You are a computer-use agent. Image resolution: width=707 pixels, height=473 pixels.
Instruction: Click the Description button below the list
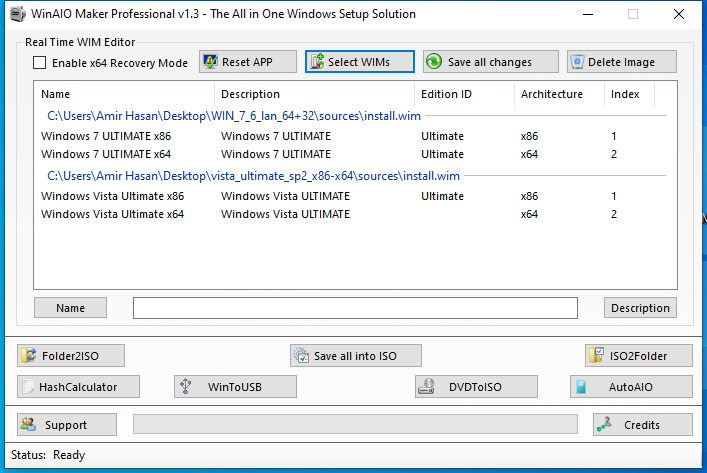(x=640, y=308)
